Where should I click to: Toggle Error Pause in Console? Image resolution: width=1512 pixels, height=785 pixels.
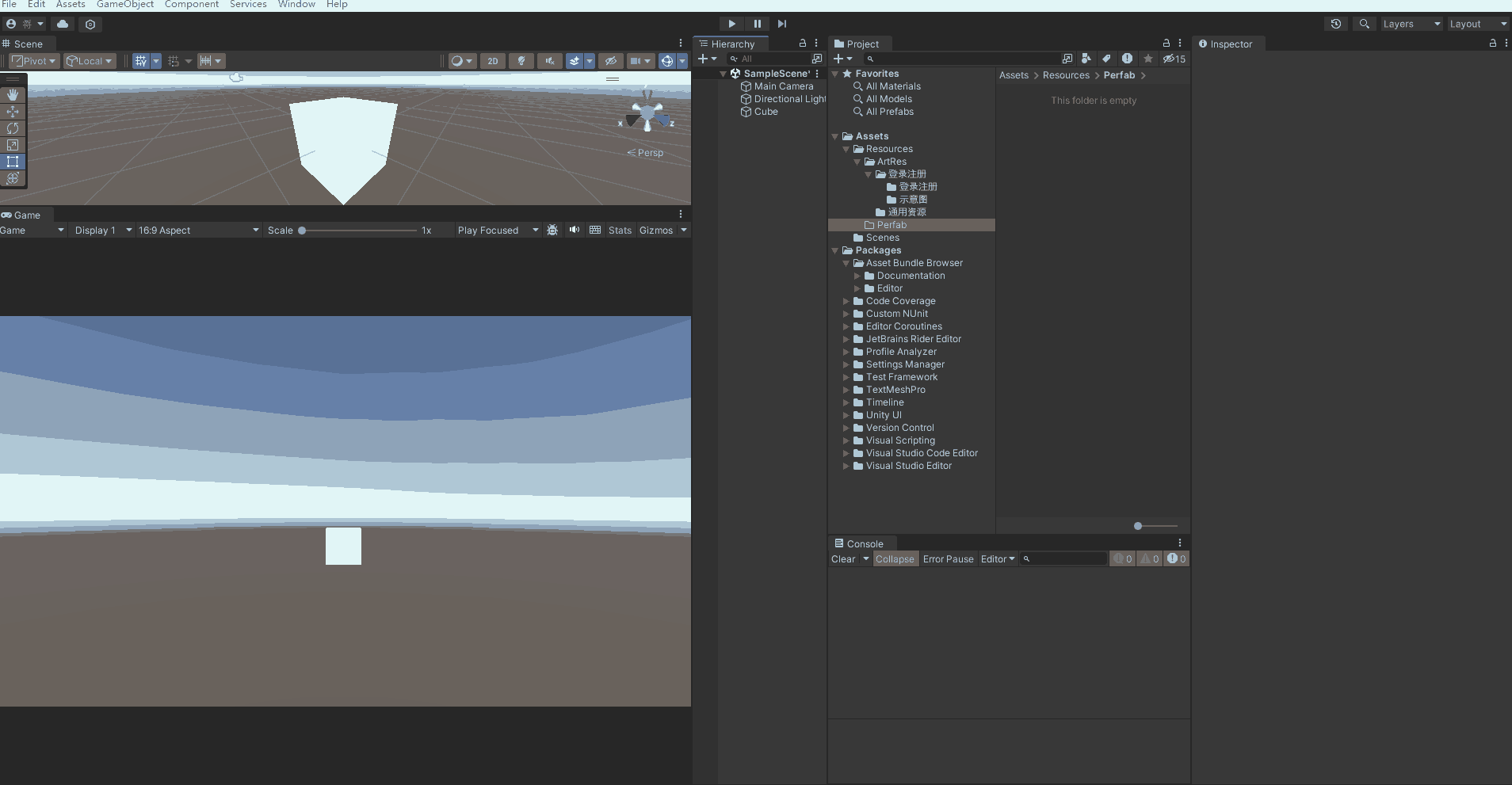click(948, 558)
